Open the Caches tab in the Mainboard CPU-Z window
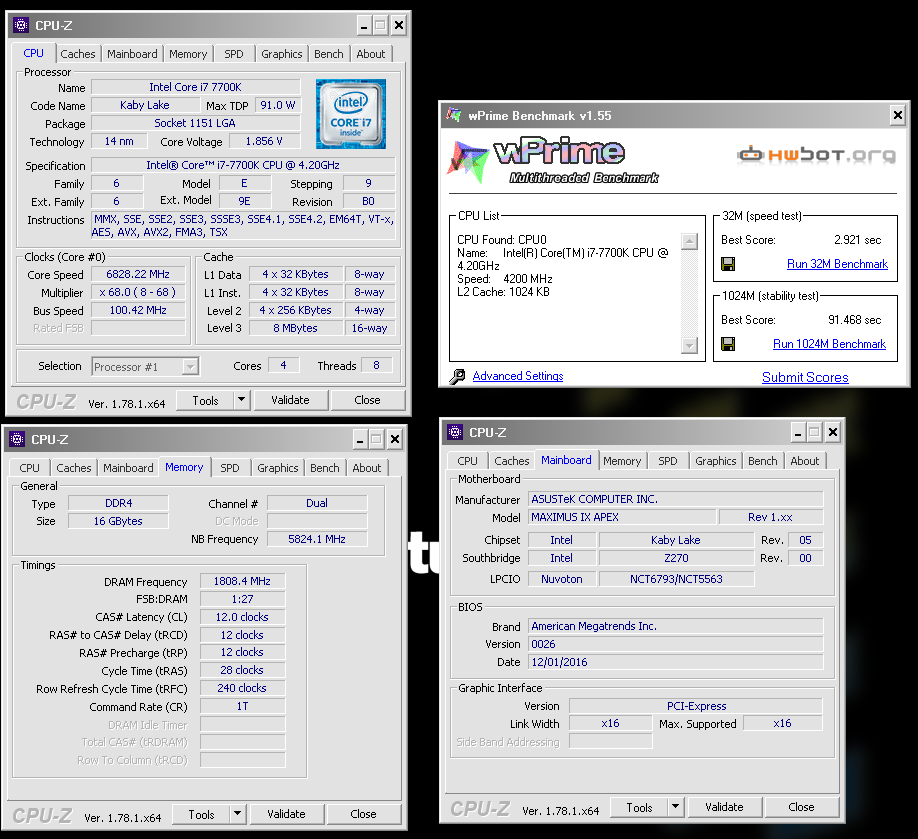This screenshot has height=839, width=918. click(x=511, y=461)
